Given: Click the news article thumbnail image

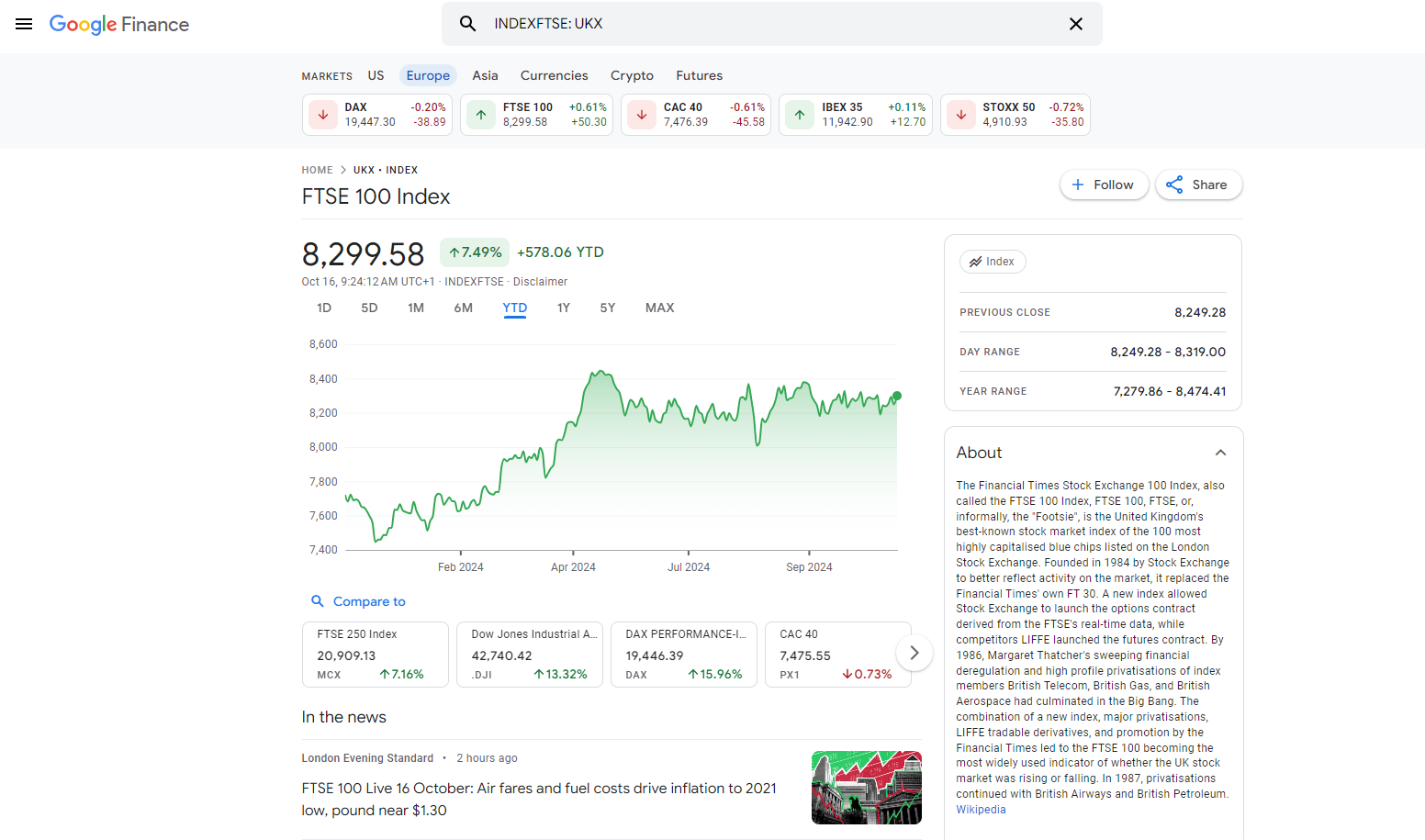Looking at the screenshot, I should point(867,788).
